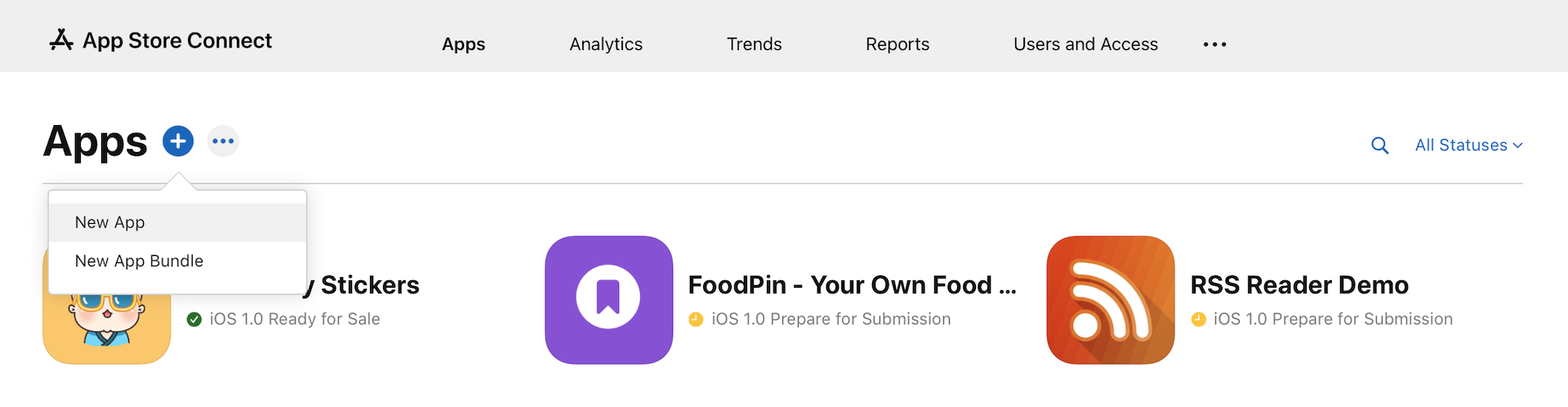Open the Apps heading ellipsis menu

(x=223, y=141)
